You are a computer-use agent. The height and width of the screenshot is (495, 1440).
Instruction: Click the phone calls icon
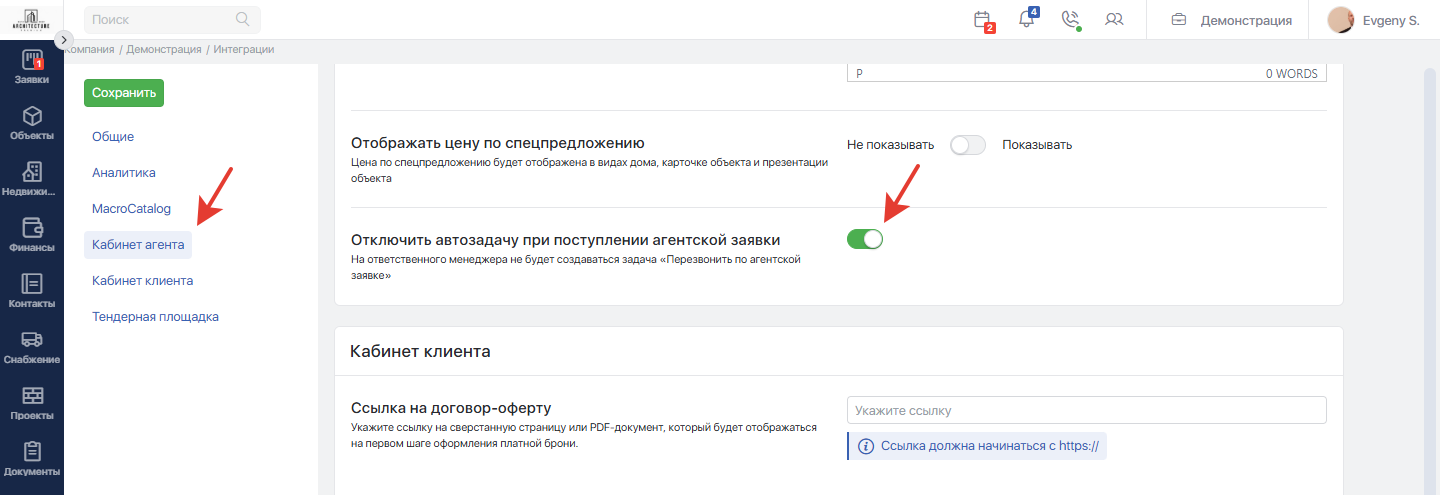click(1070, 20)
